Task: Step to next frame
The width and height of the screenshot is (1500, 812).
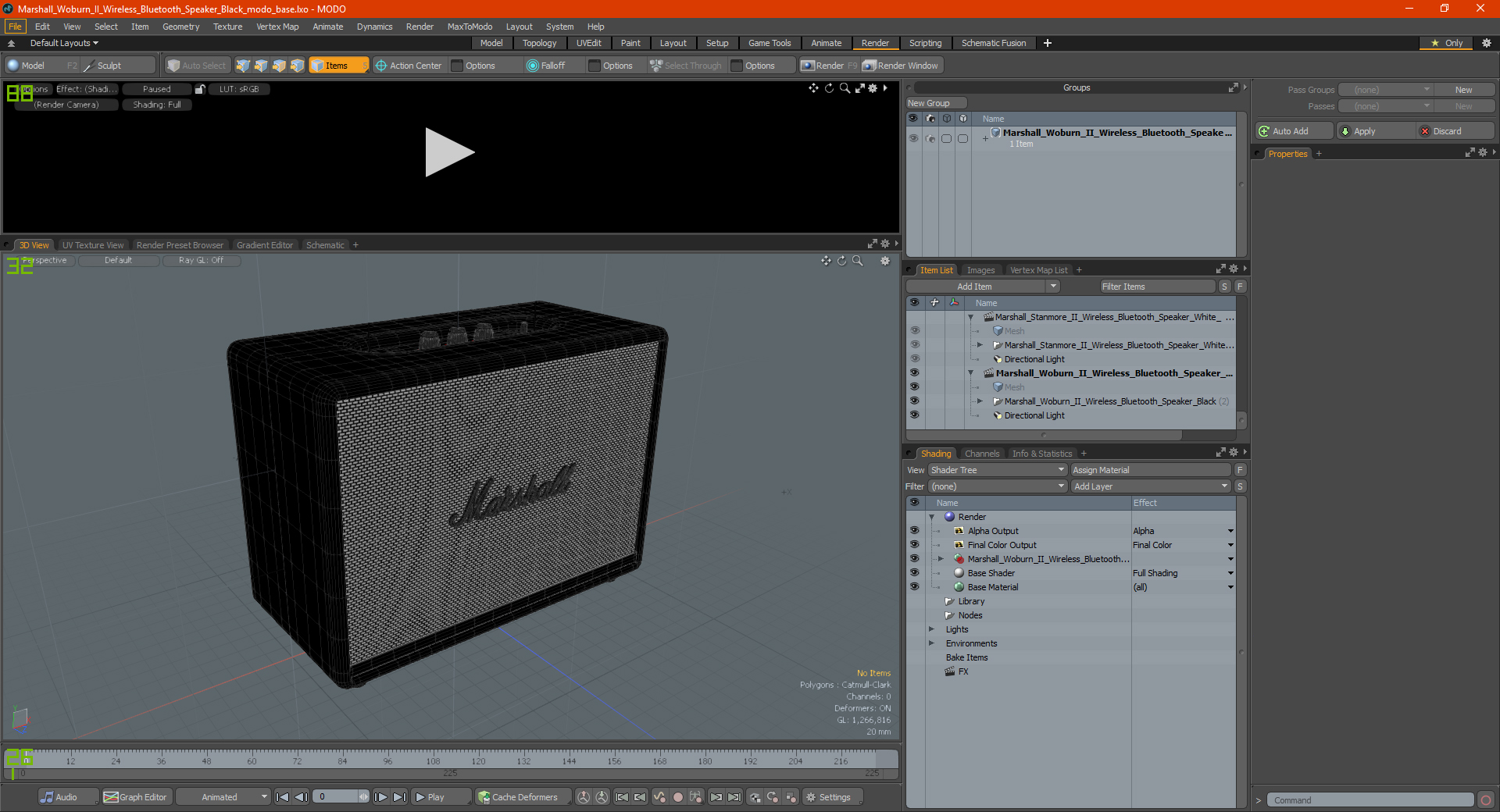Action: pos(381,797)
